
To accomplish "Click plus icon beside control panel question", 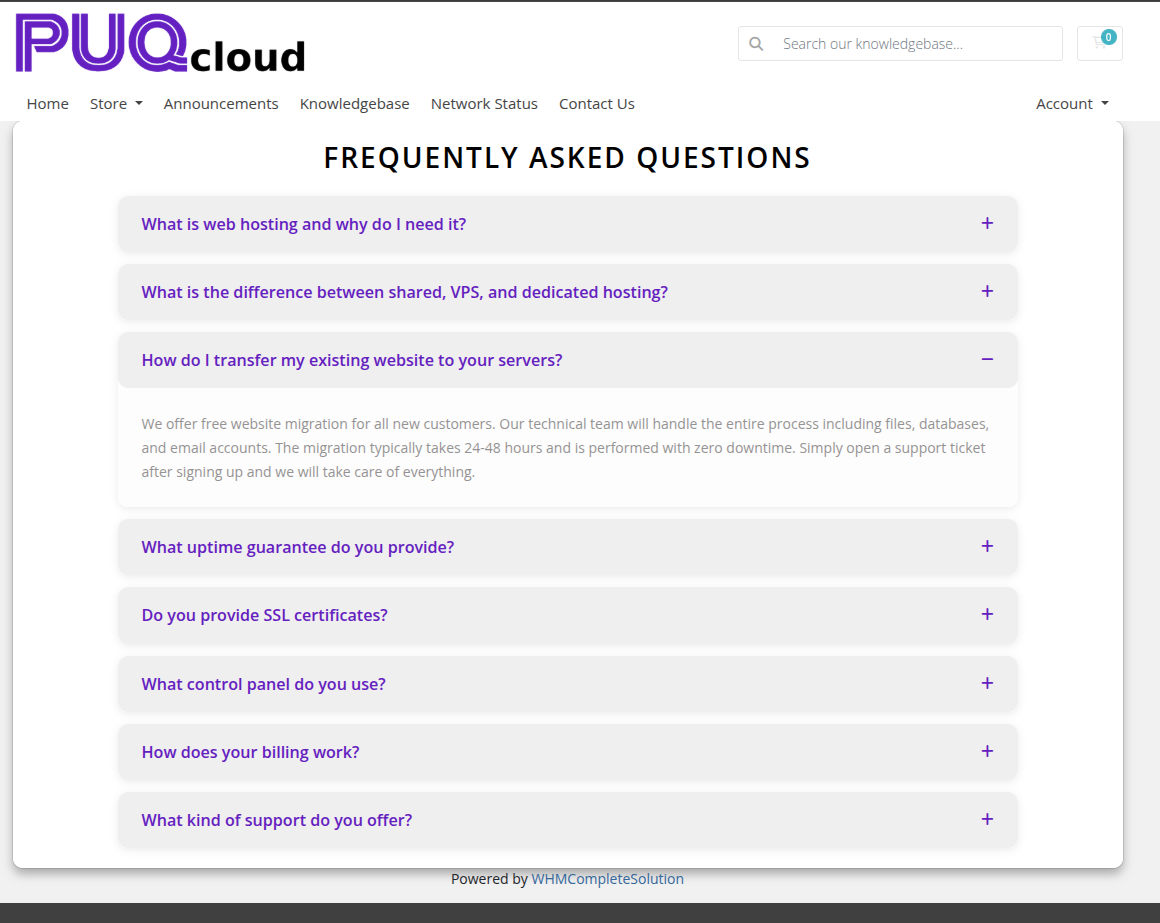I will (x=987, y=683).
